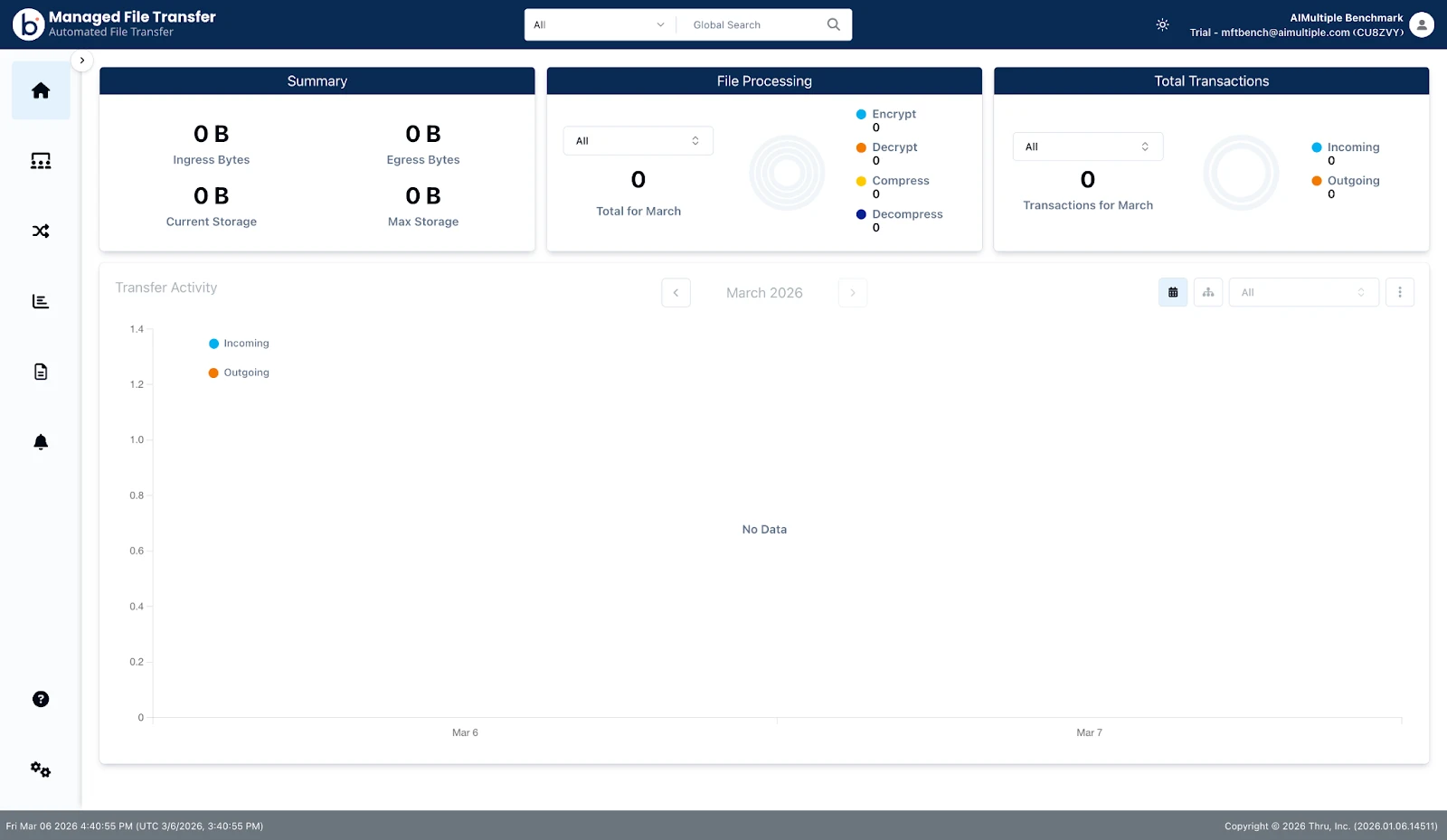
Task: Click the Global Search magnifier icon
Action: click(834, 24)
